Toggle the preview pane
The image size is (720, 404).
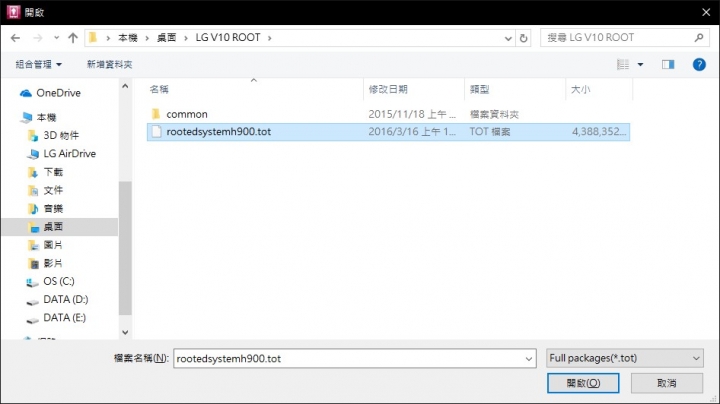point(668,64)
